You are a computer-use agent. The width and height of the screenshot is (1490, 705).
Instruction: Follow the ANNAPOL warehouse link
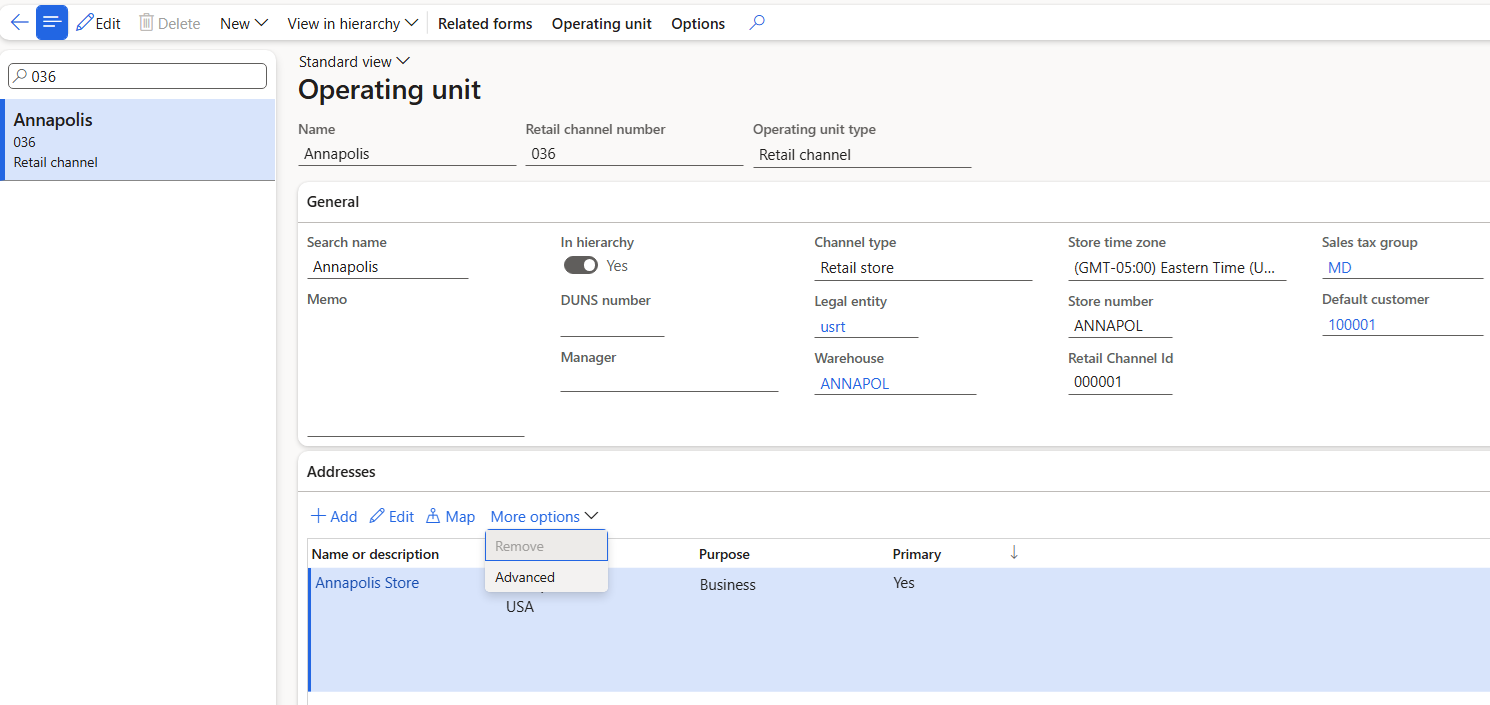pyautogui.click(x=854, y=383)
